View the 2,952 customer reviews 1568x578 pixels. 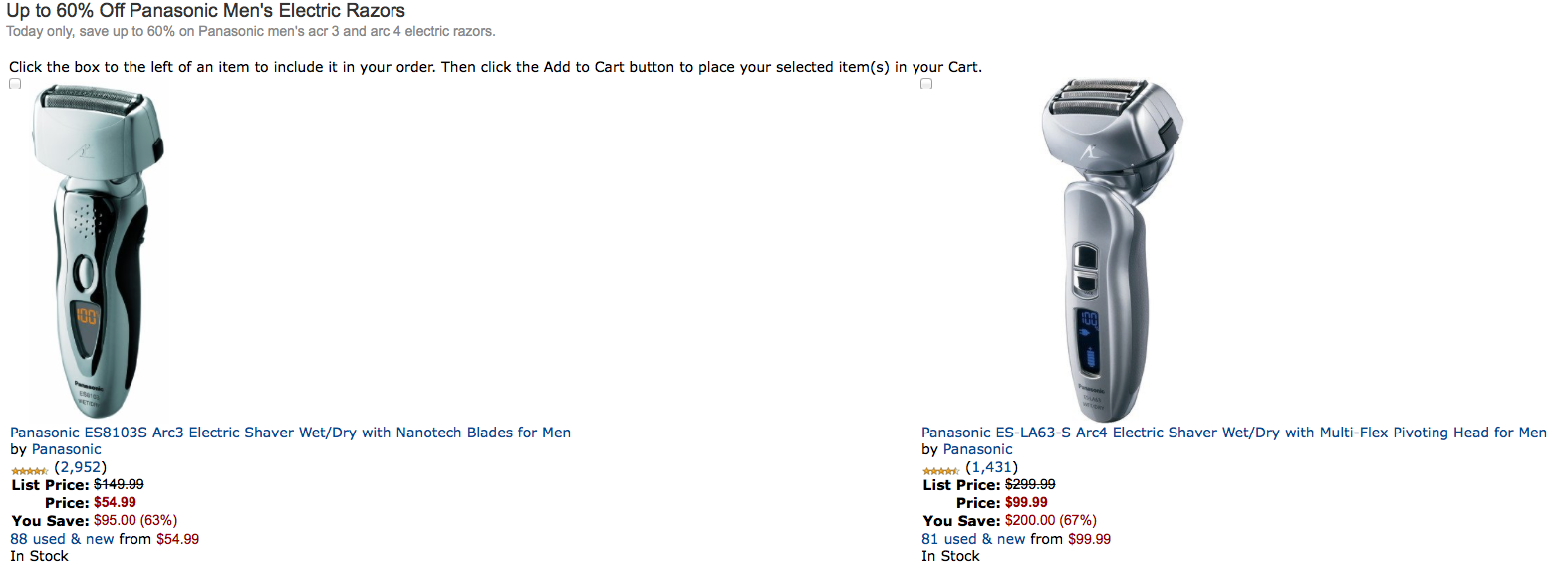80,467
